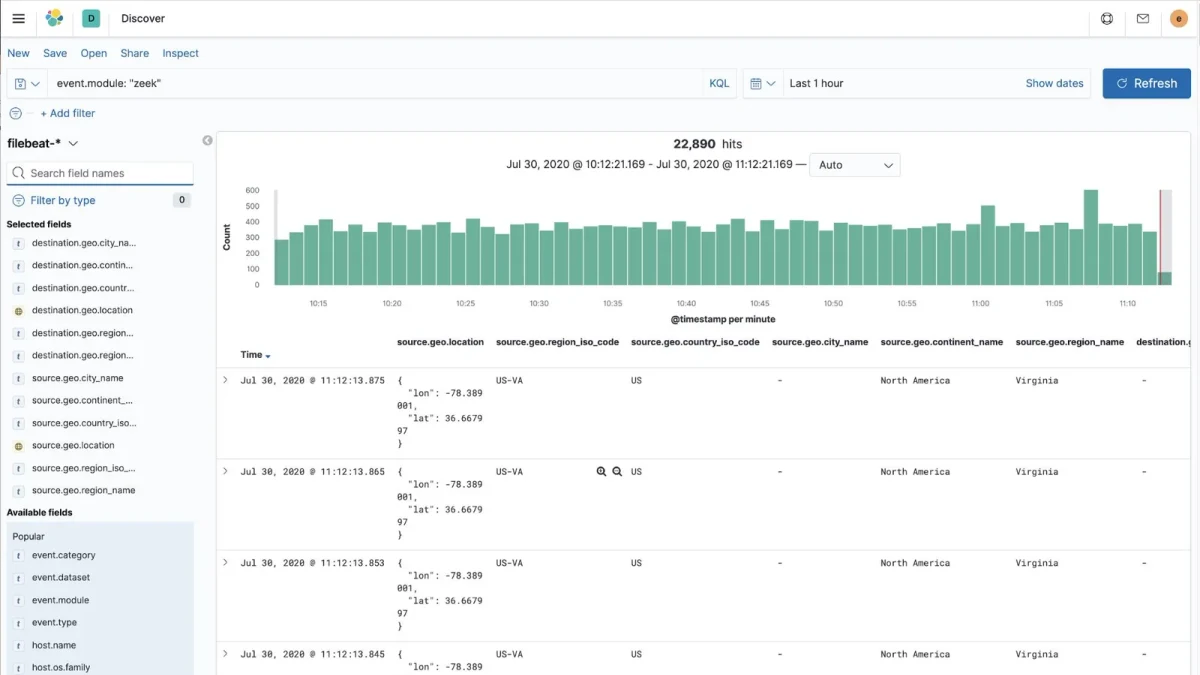Expand the row at 11:12:13.845
This screenshot has width=1200, height=675.
point(225,653)
